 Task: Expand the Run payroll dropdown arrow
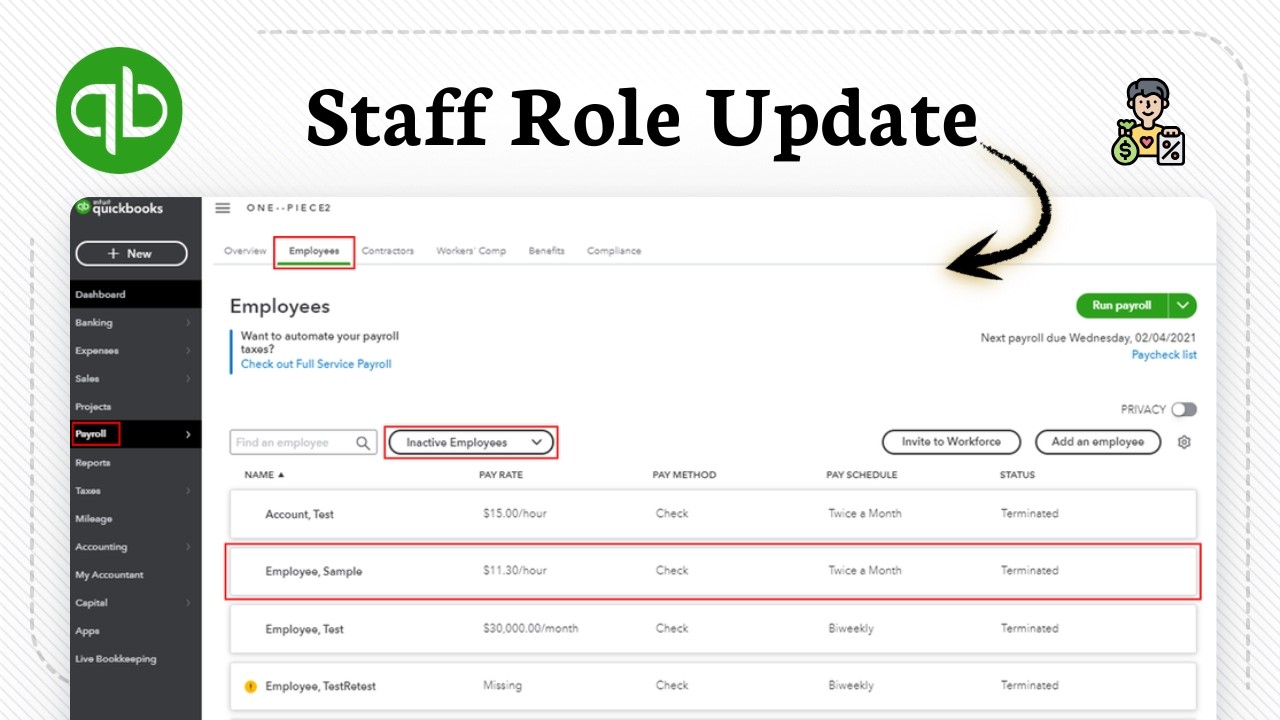(x=1183, y=306)
